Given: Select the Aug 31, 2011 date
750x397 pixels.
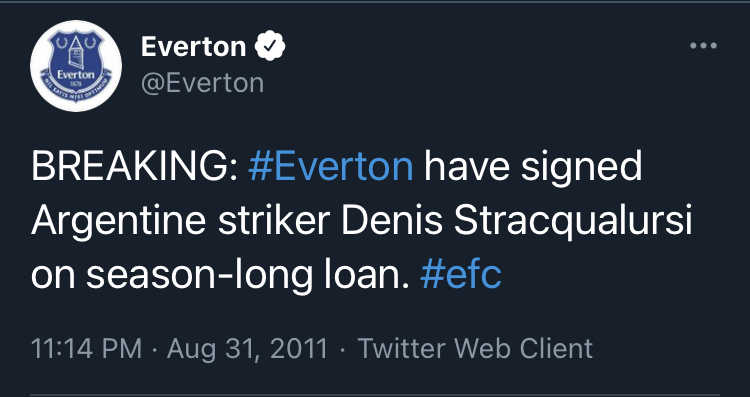Looking at the screenshot, I should click(x=247, y=349).
